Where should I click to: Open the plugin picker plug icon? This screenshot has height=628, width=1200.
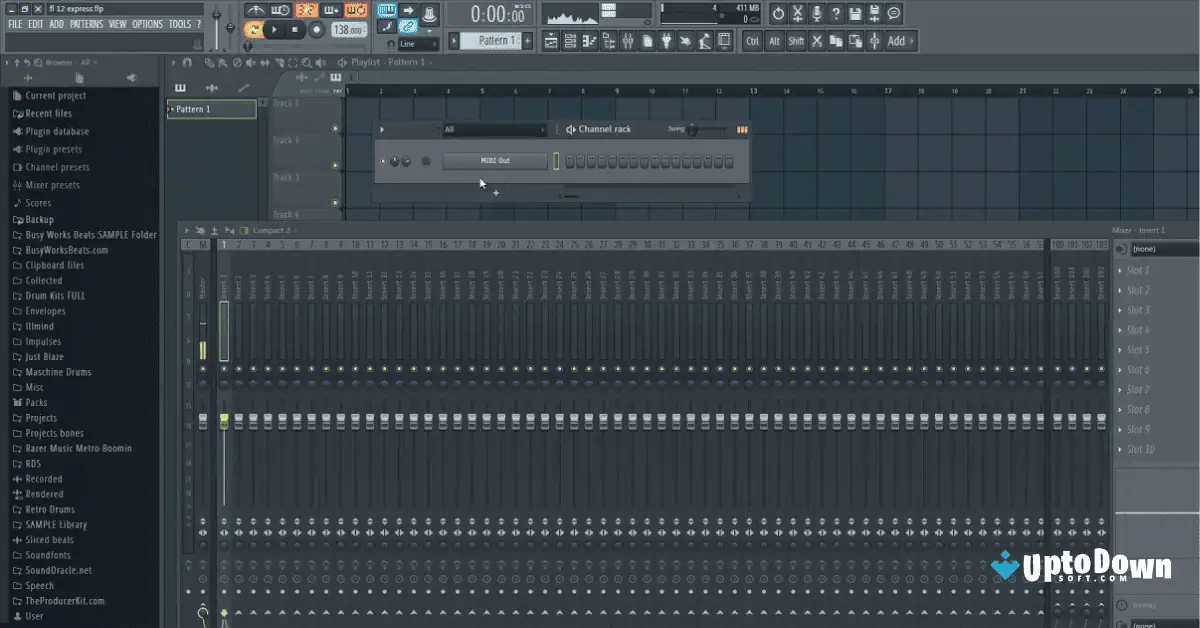click(666, 41)
